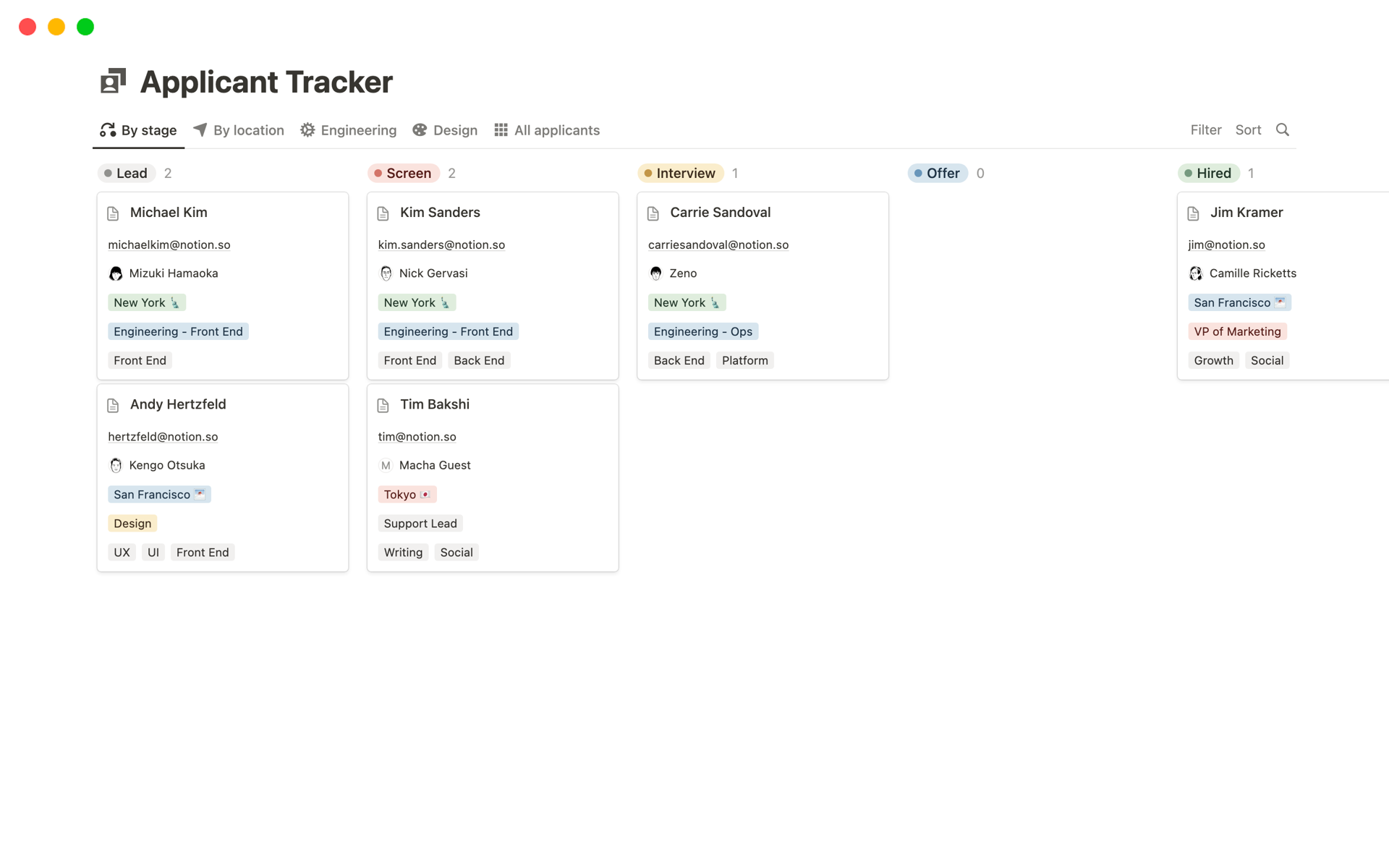1389x868 pixels.
Task: Click the Engineering filter icon
Action: [x=308, y=130]
